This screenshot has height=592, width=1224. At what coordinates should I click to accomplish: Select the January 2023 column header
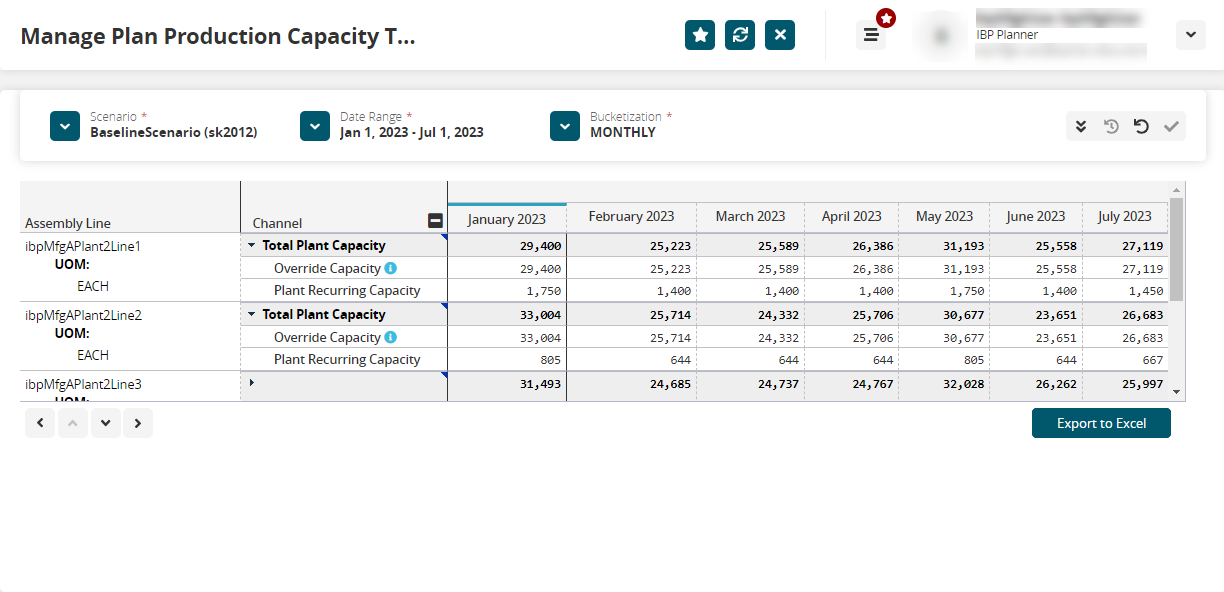[x=507, y=219]
